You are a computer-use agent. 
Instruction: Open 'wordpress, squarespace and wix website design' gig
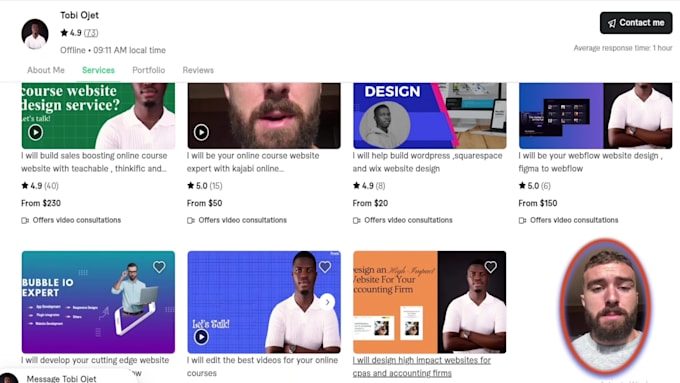click(x=427, y=162)
